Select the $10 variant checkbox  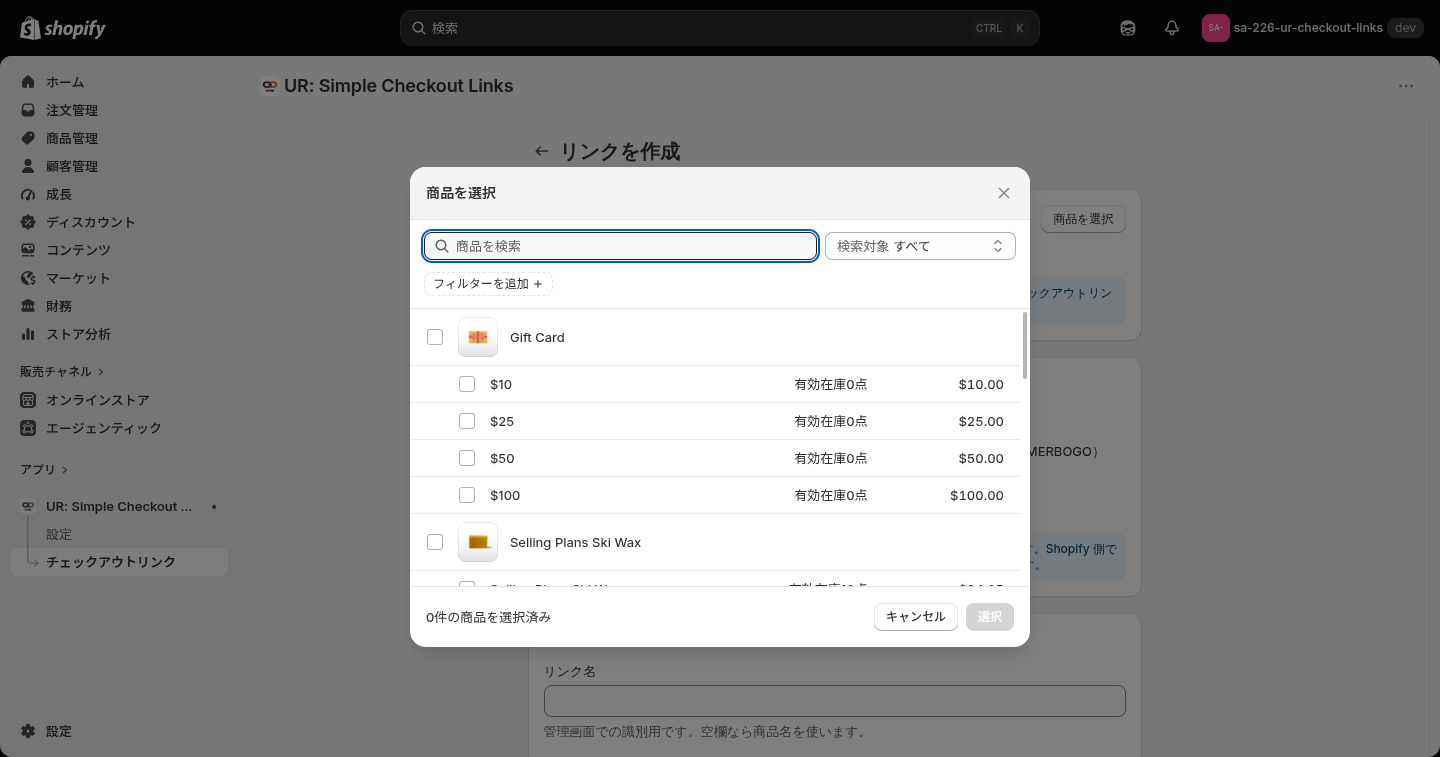(467, 384)
